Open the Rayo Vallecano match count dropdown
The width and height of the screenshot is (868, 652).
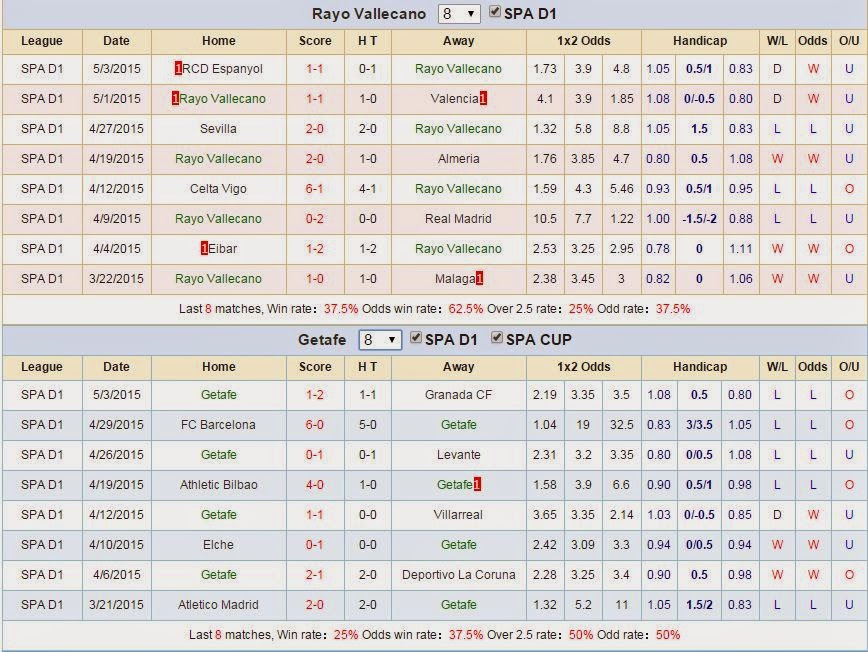[458, 13]
